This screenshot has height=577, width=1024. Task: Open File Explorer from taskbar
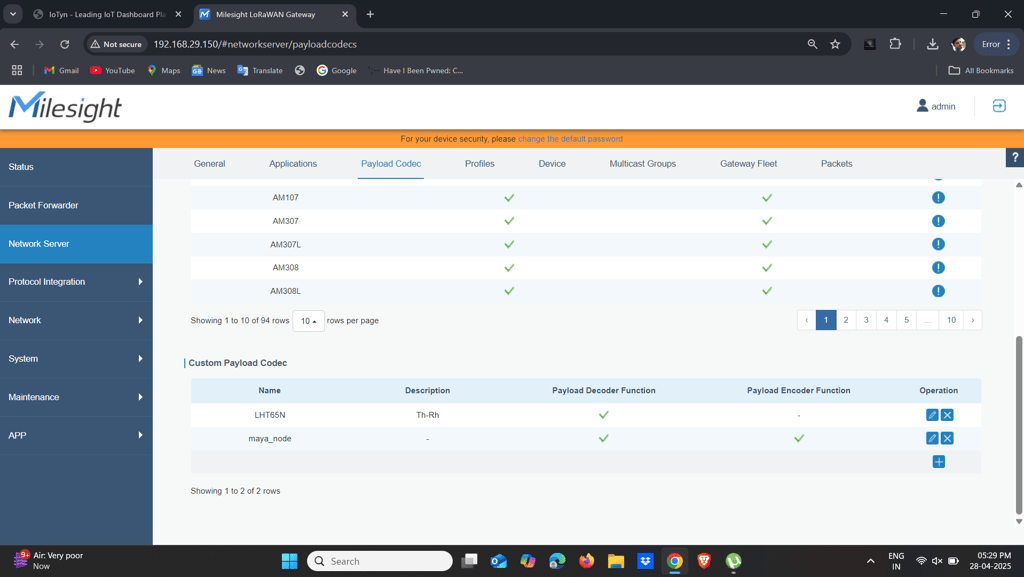pyautogui.click(x=616, y=561)
